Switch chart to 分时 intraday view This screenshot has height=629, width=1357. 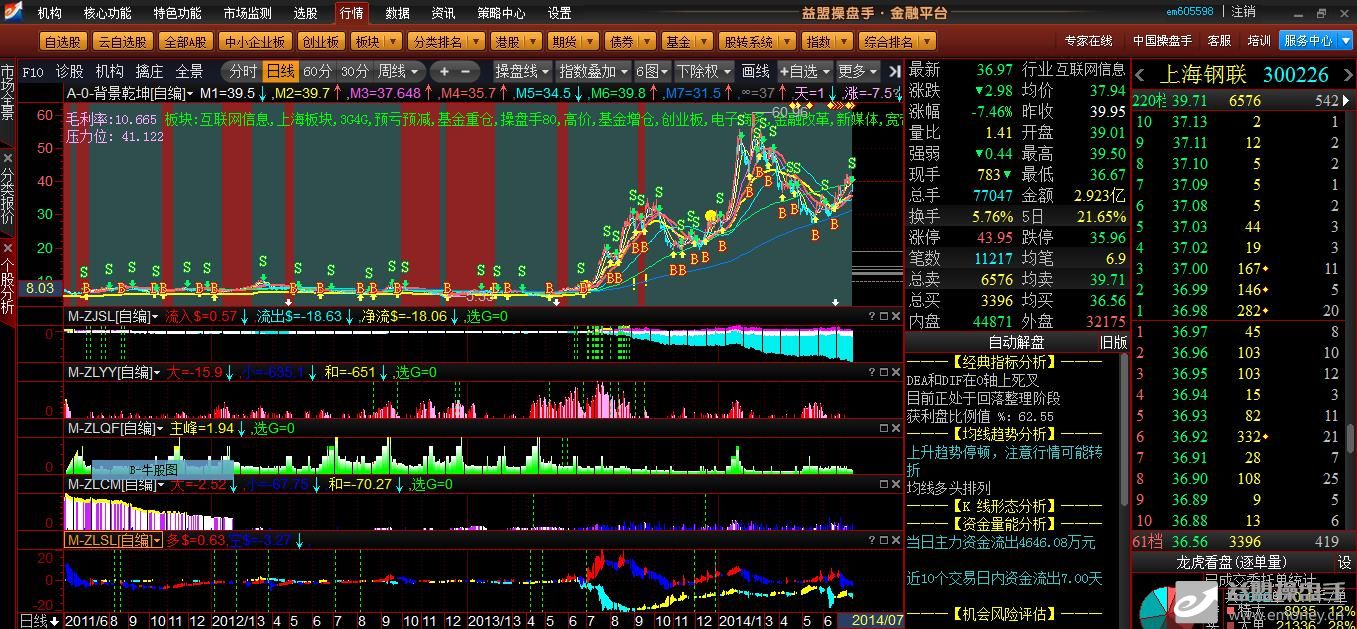[243, 72]
